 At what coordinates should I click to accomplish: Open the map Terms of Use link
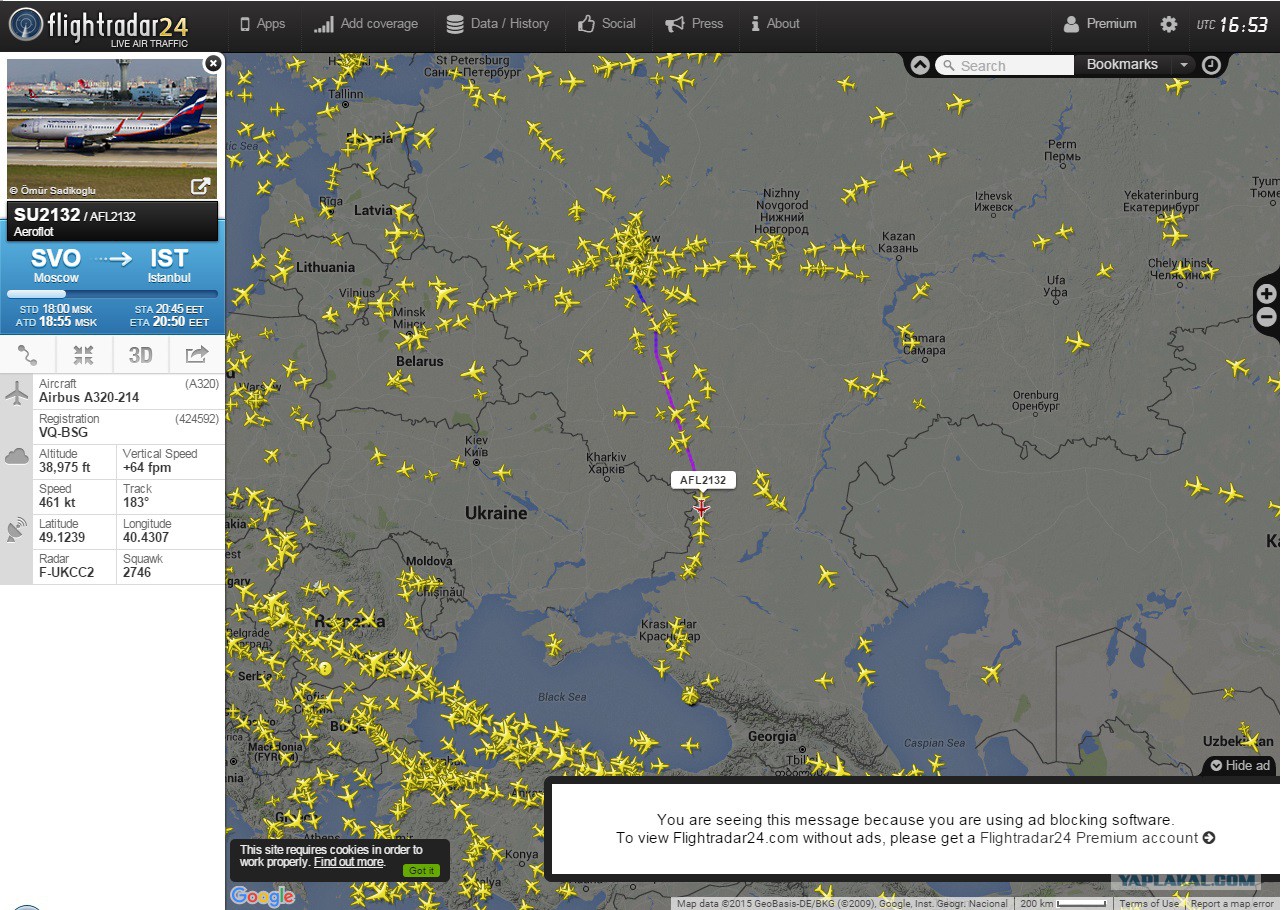coord(1149,904)
